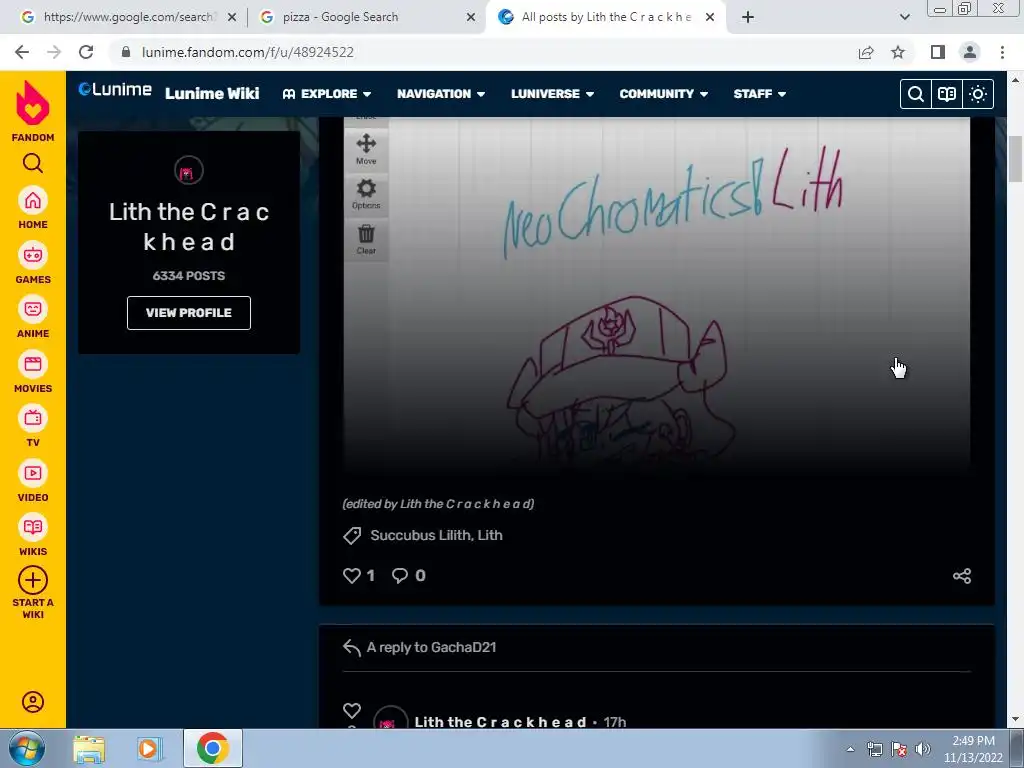Screen dimensions: 1024x768
Task: Click the share page icon in the address bar
Action: pos(866,52)
